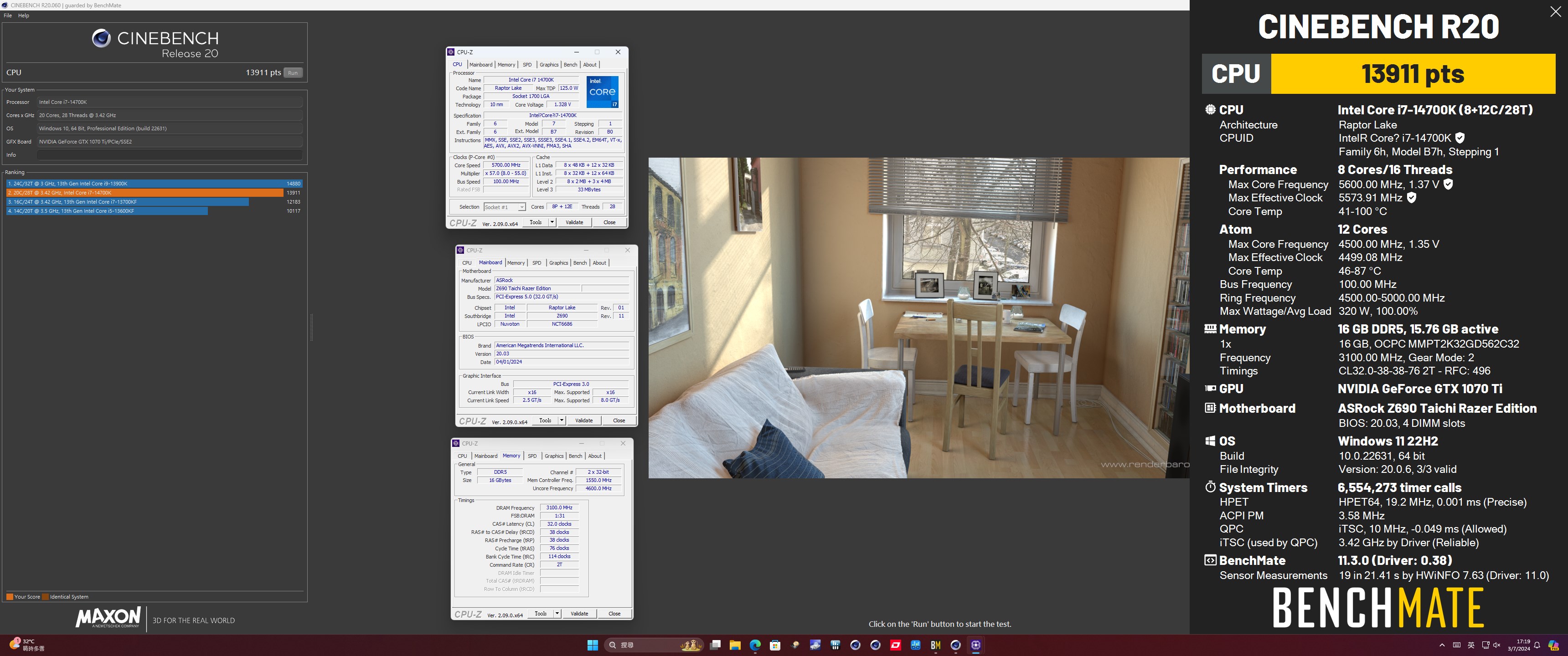Screen dimensions: 1568x656
Task: Select ranking row Core i7-14700K 13911
Action: point(154,193)
